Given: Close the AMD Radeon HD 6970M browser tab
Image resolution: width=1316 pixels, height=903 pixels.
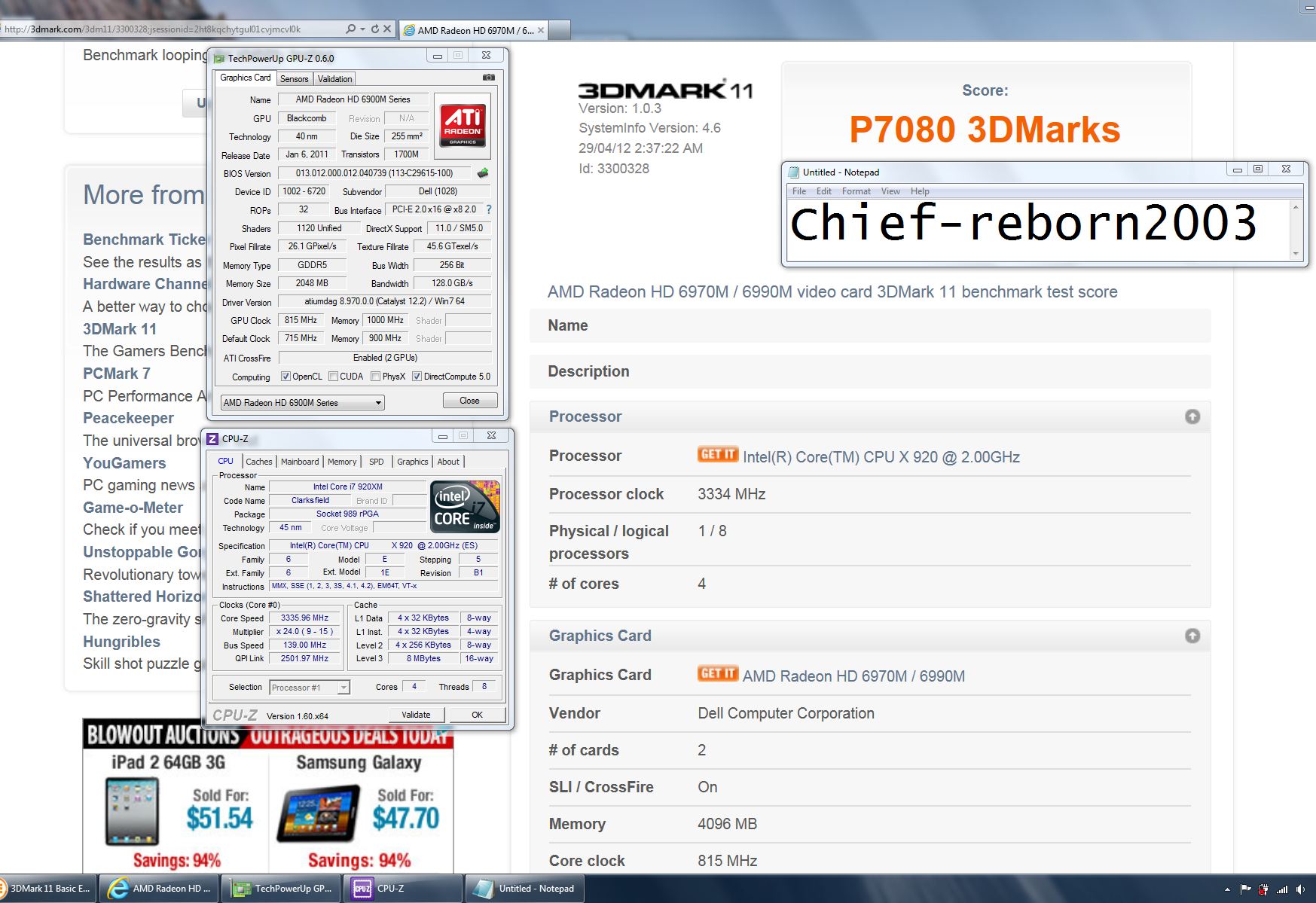Looking at the screenshot, I should 541,30.
